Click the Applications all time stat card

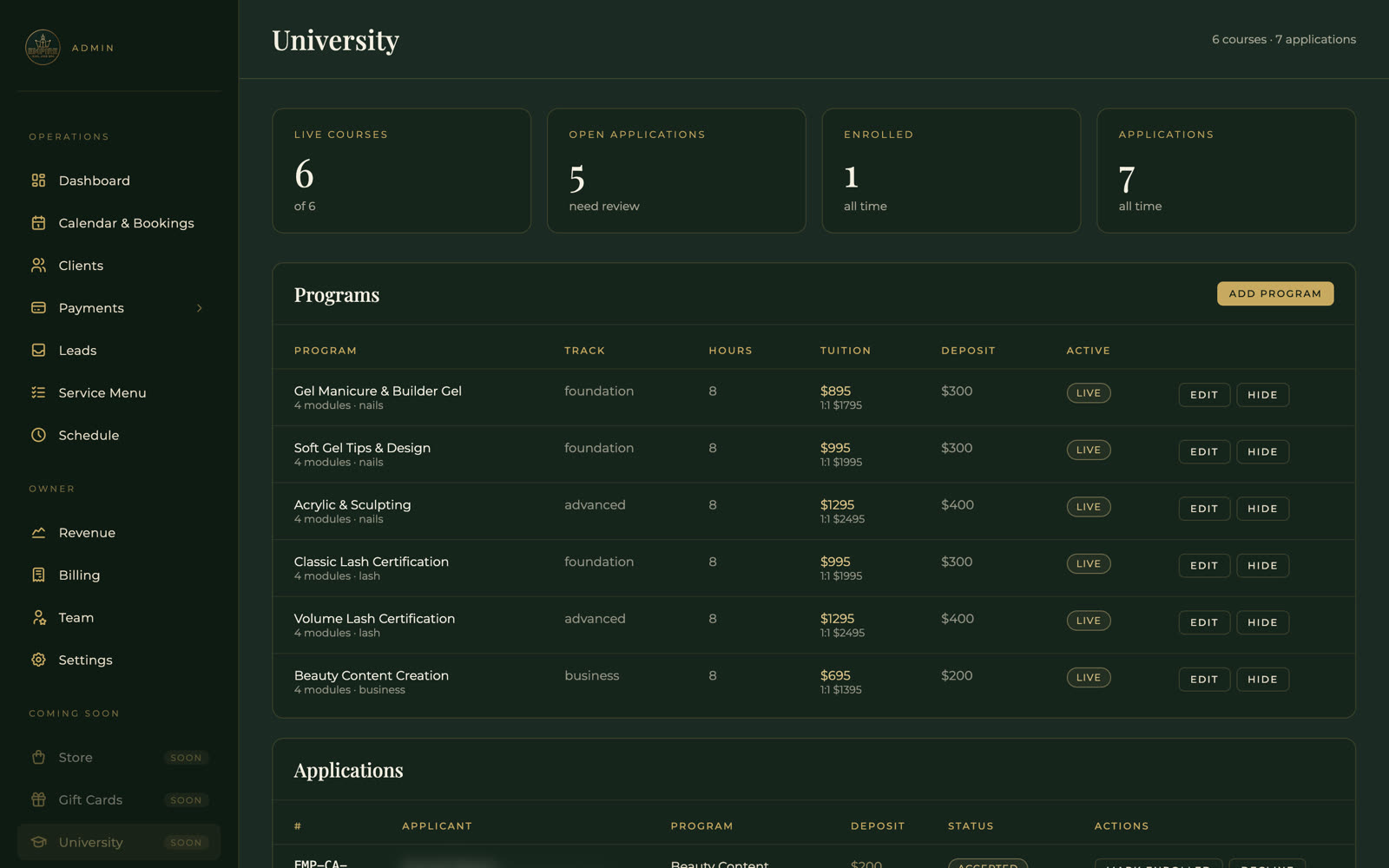pos(1226,170)
